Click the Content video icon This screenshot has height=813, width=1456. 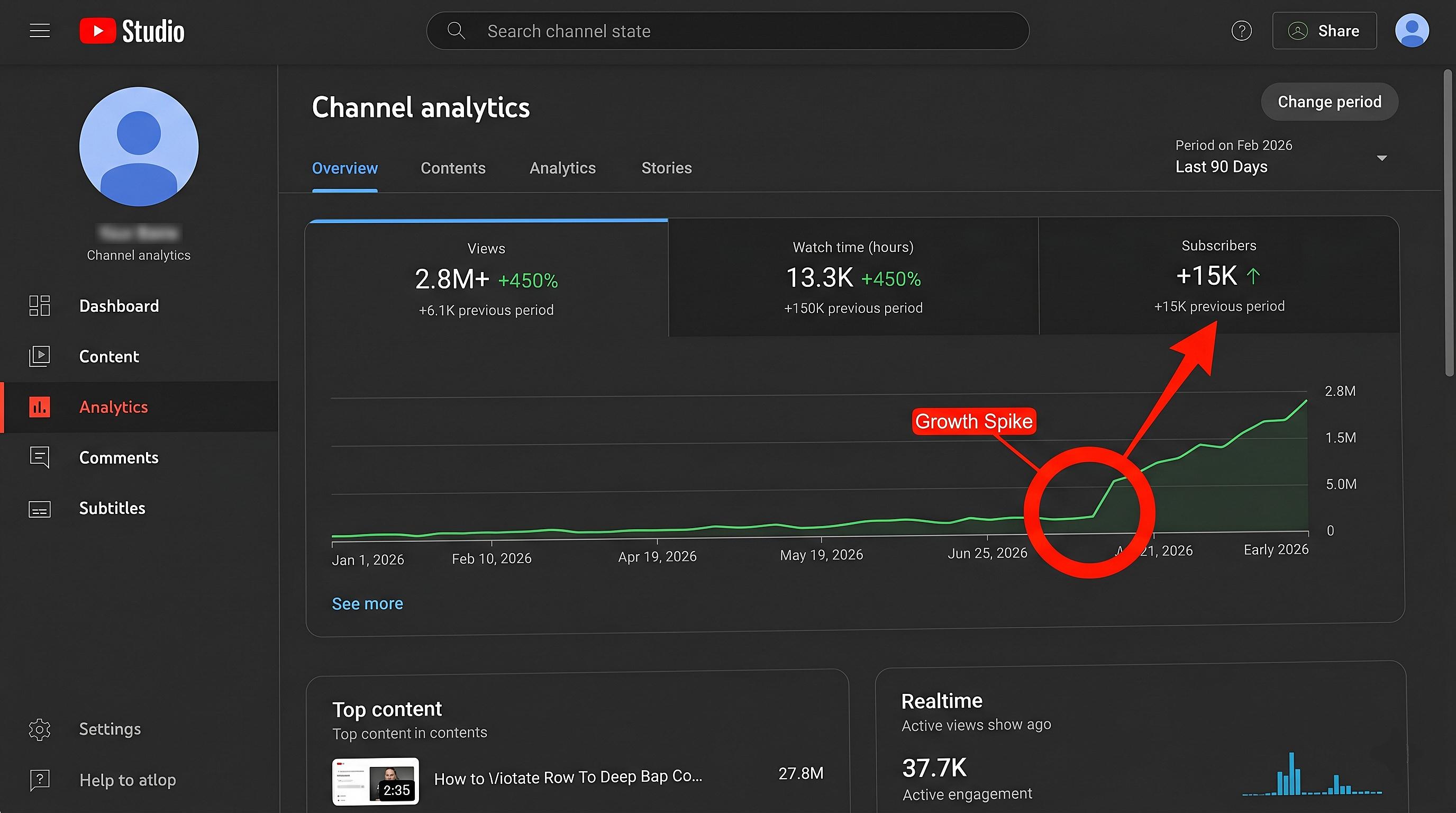tap(39, 356)
